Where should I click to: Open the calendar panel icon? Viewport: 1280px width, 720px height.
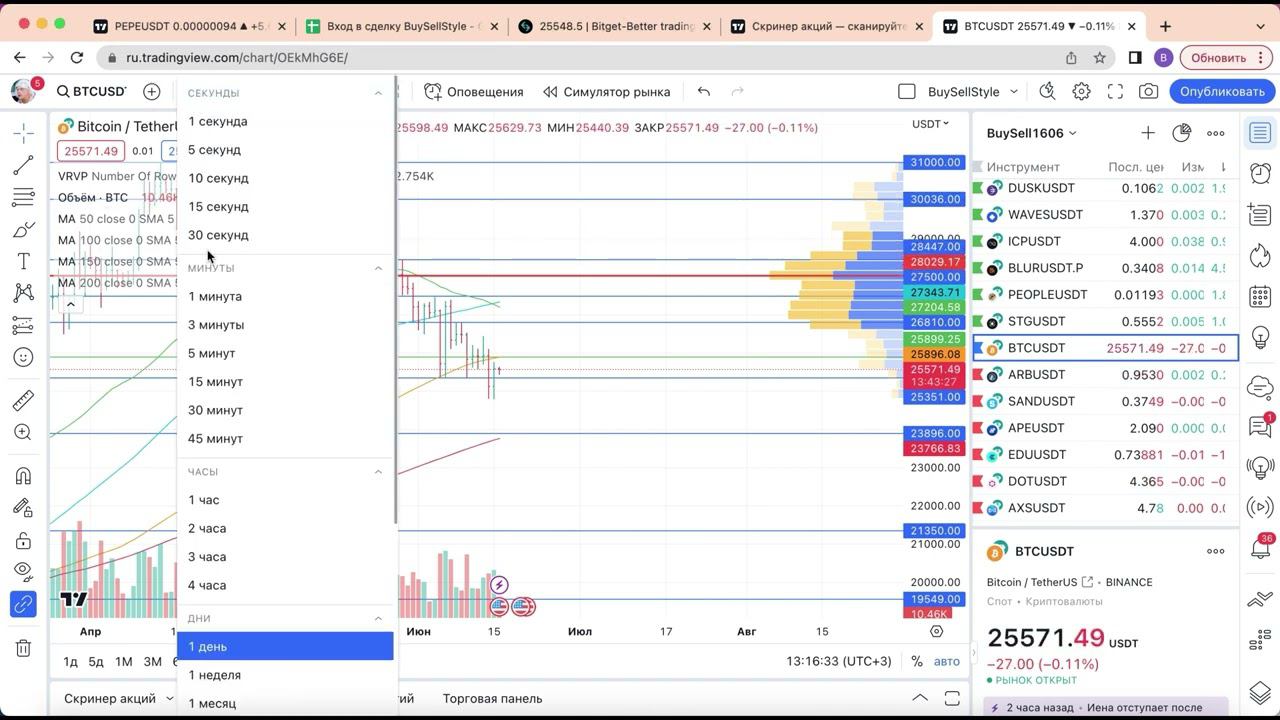(1260, 296)
